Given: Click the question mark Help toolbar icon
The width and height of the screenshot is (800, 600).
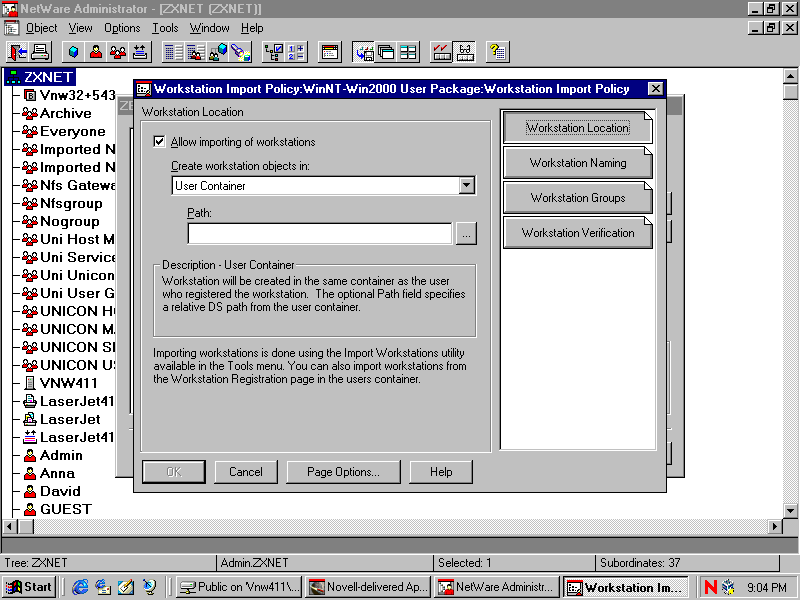Looking at the screenshot, I should 497,52.
